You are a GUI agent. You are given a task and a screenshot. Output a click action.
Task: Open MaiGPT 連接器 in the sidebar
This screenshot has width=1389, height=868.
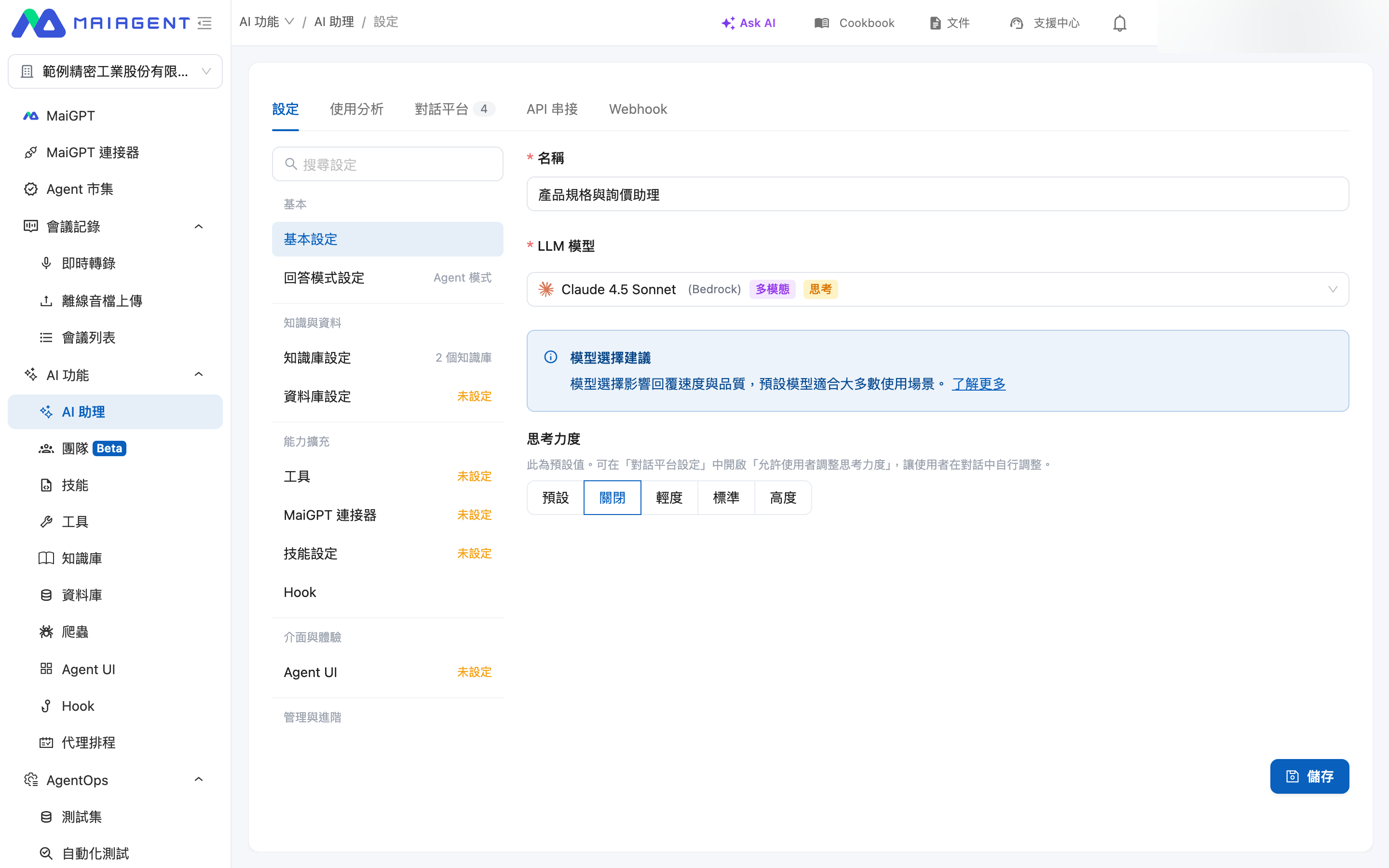tap(115, 153)
